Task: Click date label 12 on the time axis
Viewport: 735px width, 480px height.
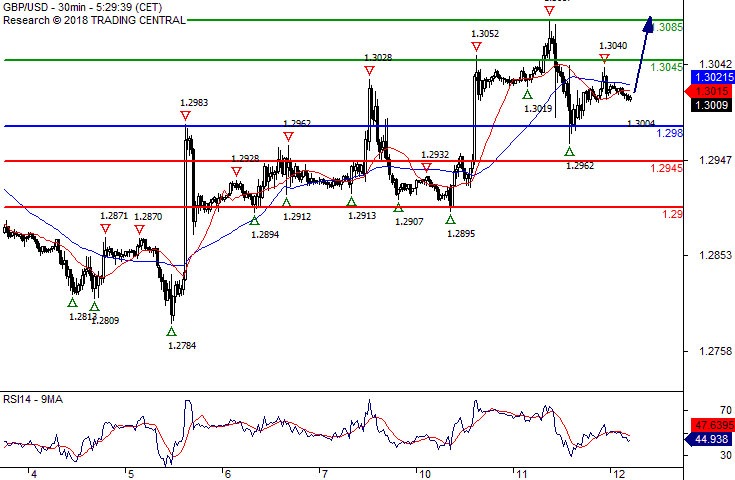Action: 619,474
